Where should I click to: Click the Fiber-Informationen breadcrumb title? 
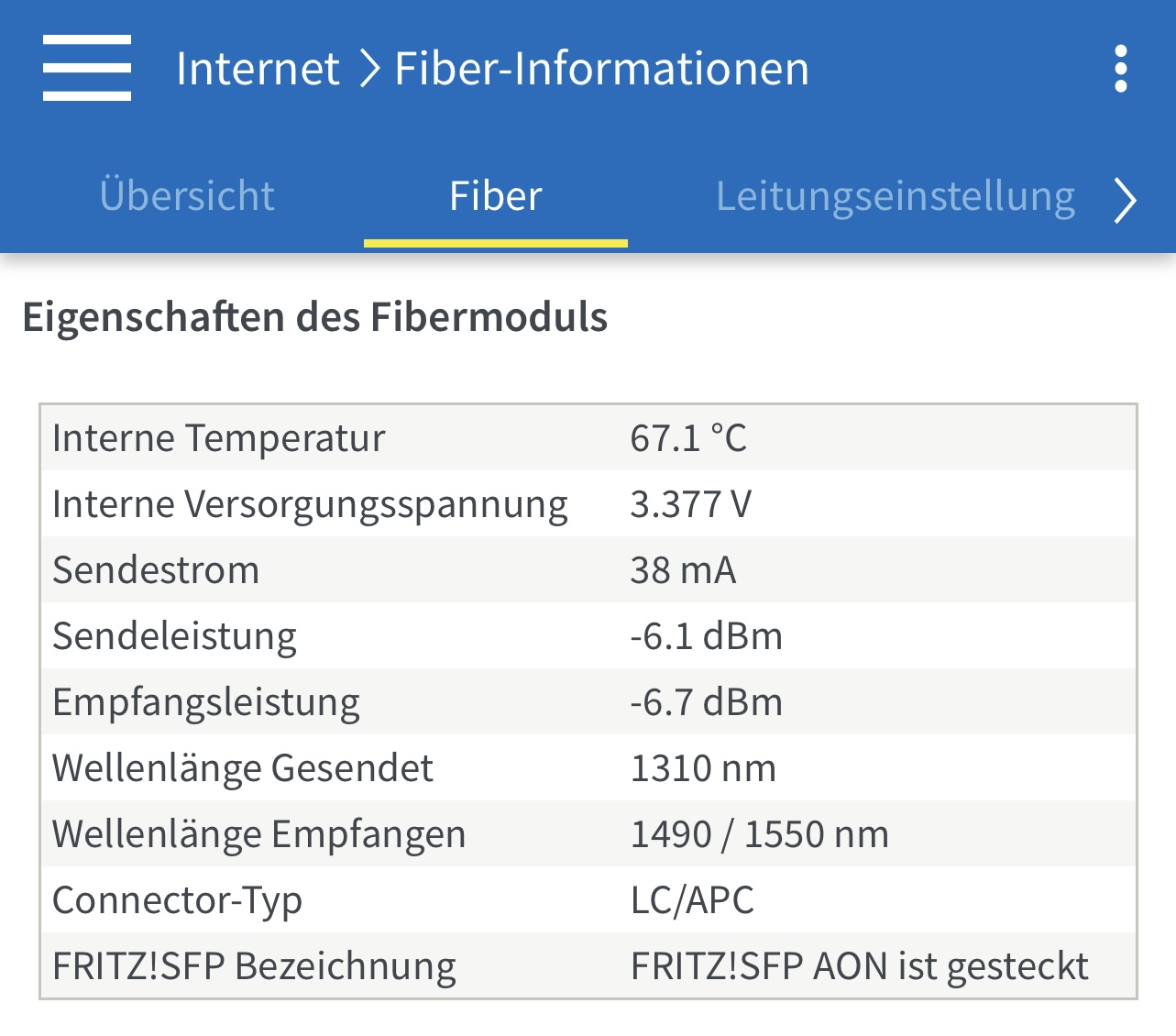pyautogui.click(x=602, y=69)
